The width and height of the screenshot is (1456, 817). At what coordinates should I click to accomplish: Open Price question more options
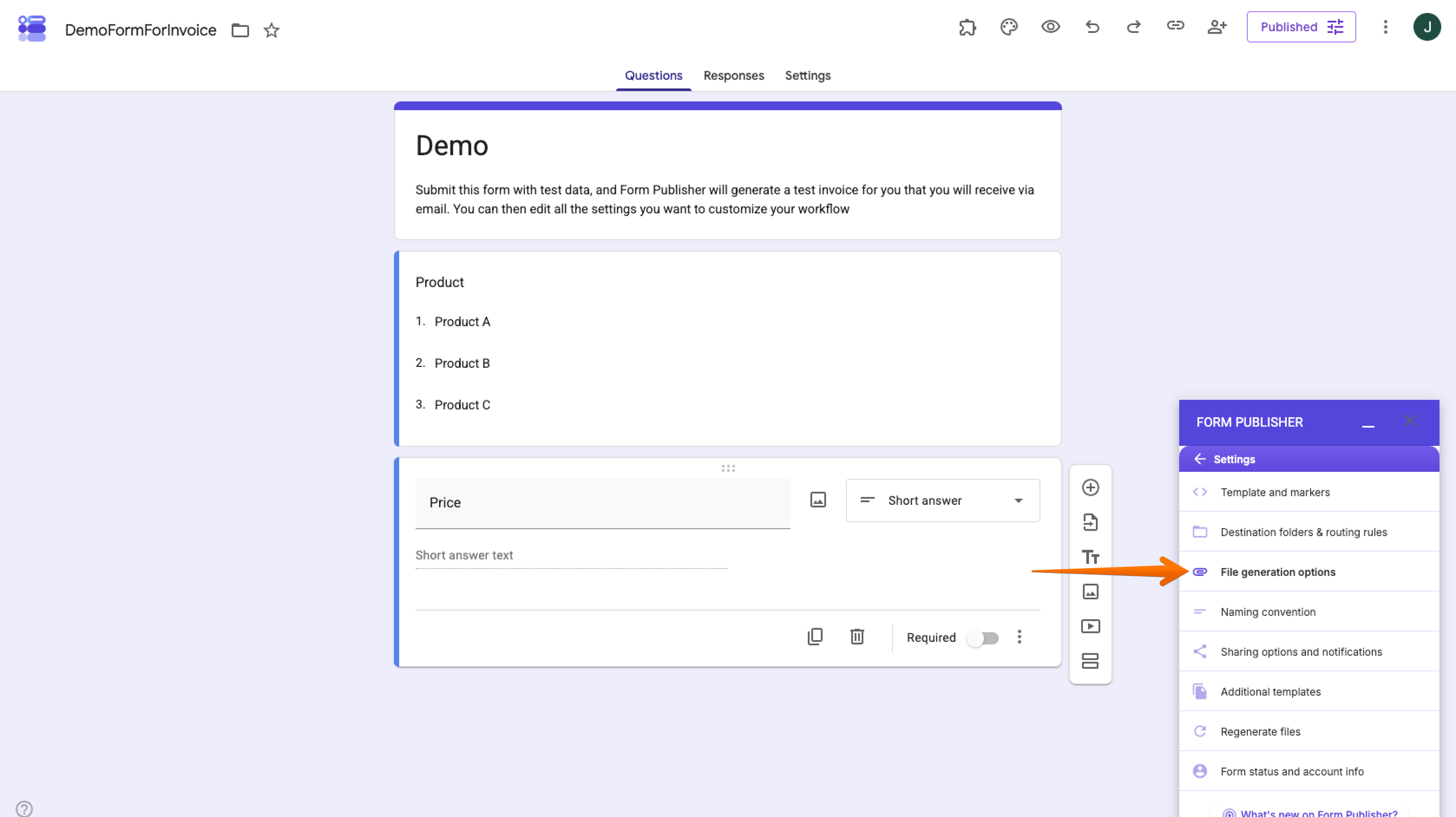pos(1019,637)
